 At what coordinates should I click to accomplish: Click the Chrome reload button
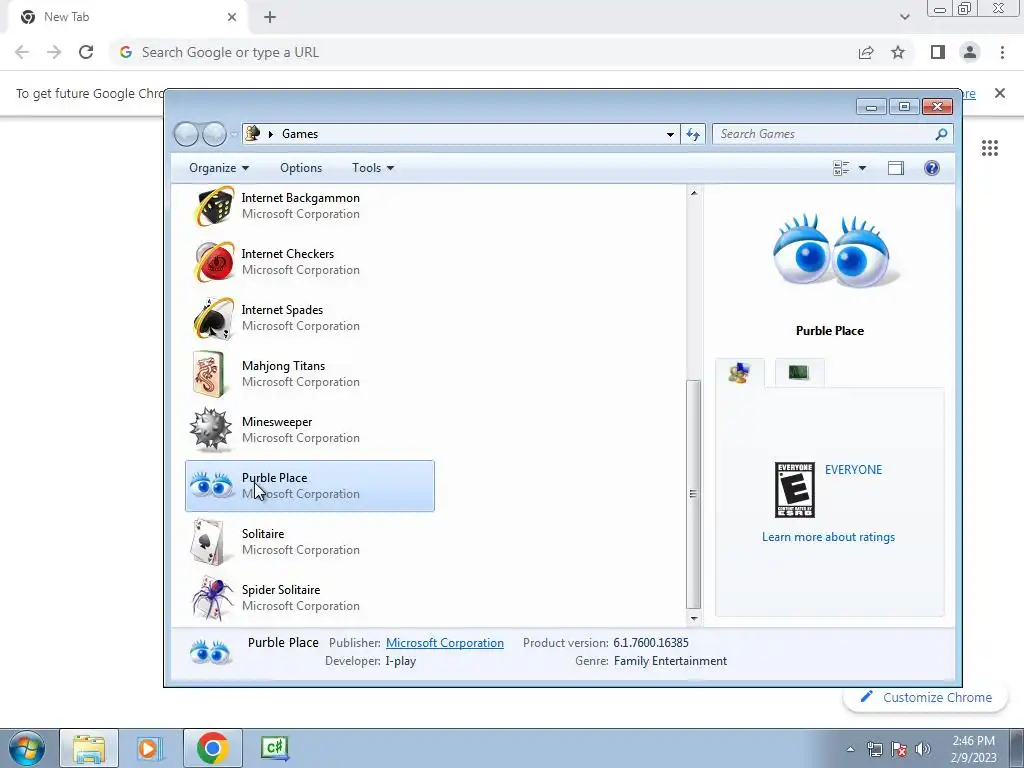[86, 52]
